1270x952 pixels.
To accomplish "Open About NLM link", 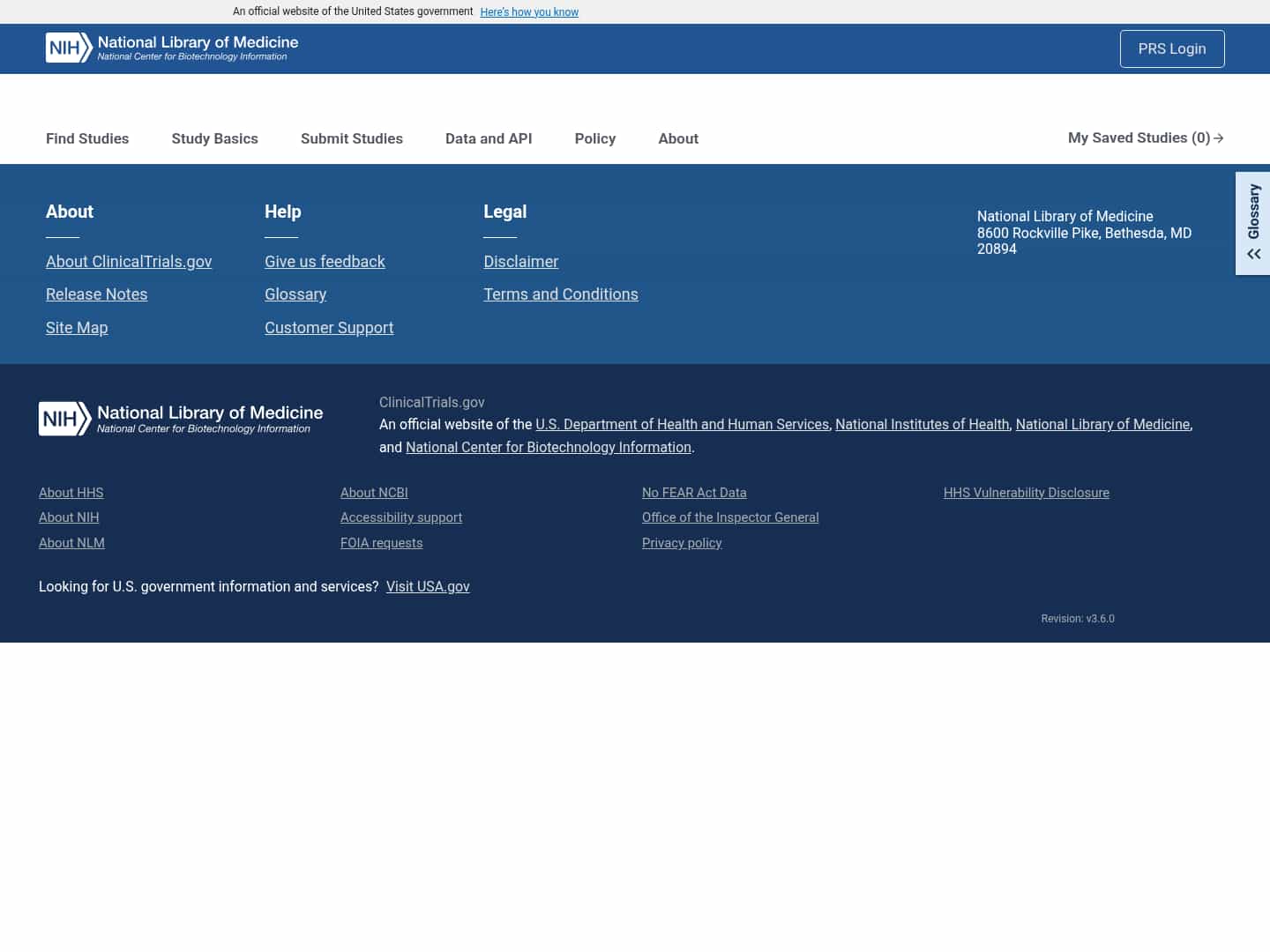I will coord(71,542).
